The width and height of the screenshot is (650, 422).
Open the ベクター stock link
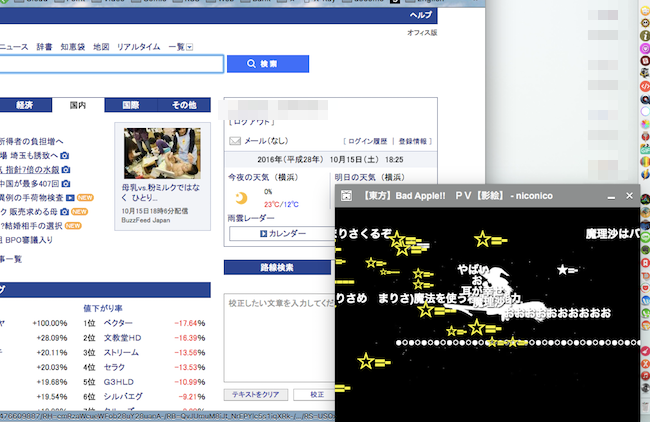coord(118,323)
